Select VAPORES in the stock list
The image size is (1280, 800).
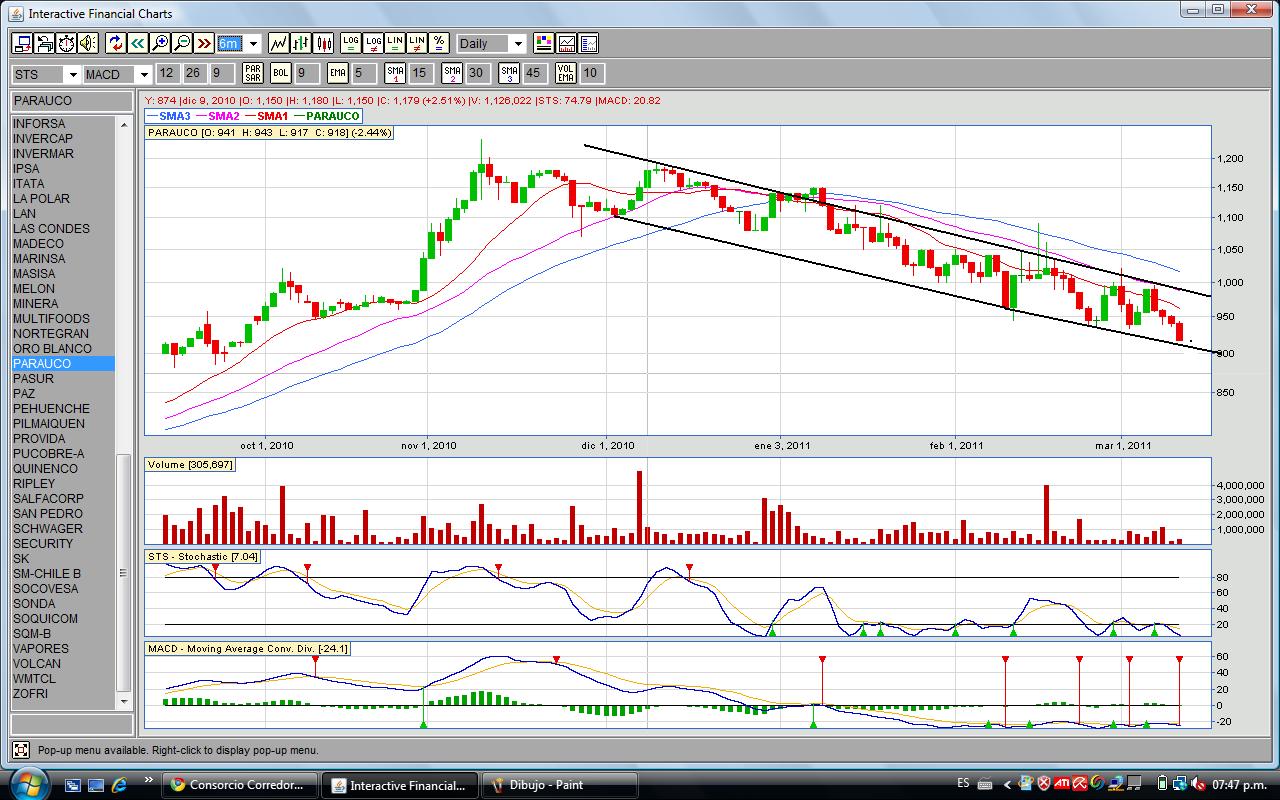tap(63, 649)
